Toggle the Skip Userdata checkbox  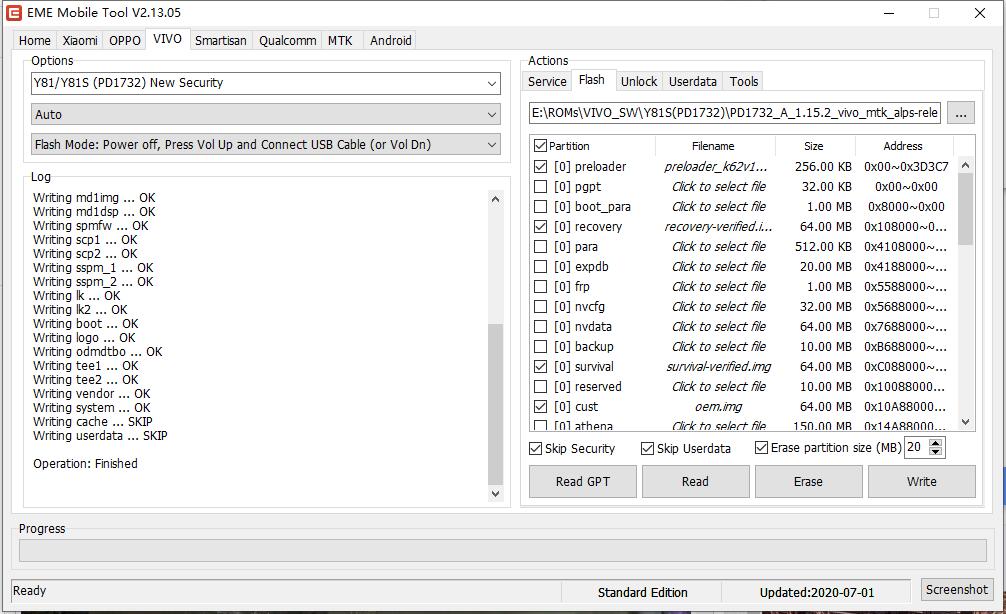coord(647,448)
